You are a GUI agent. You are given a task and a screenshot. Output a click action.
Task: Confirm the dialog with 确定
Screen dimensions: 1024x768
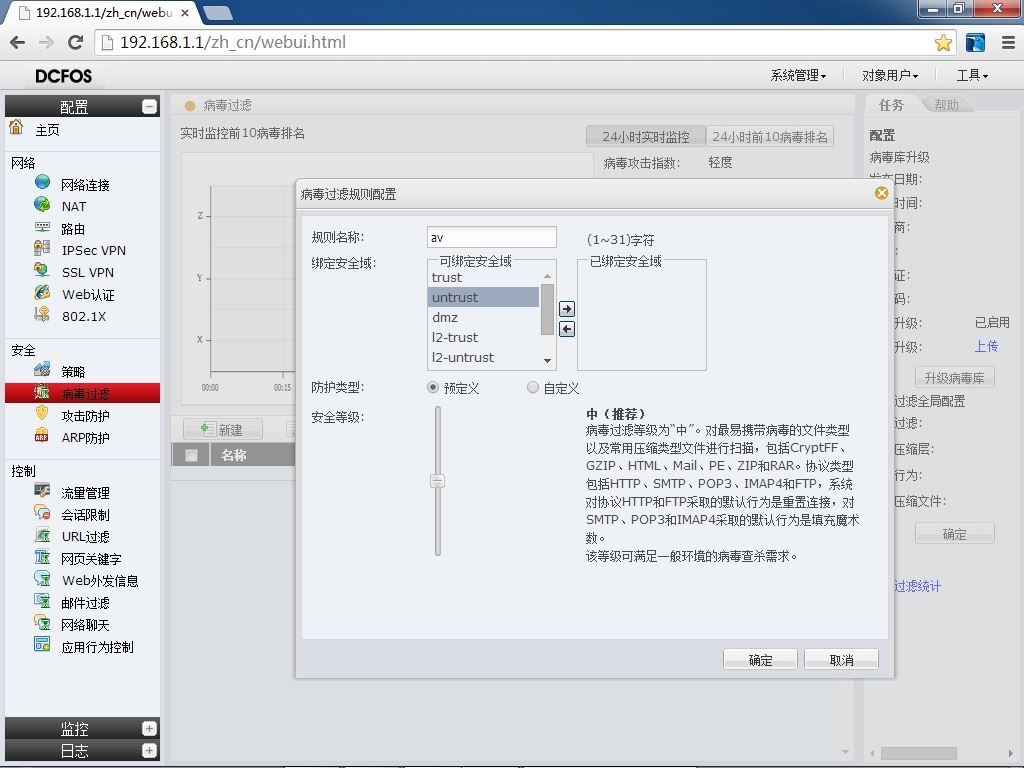pyautogui.click(x=760, y=660)
